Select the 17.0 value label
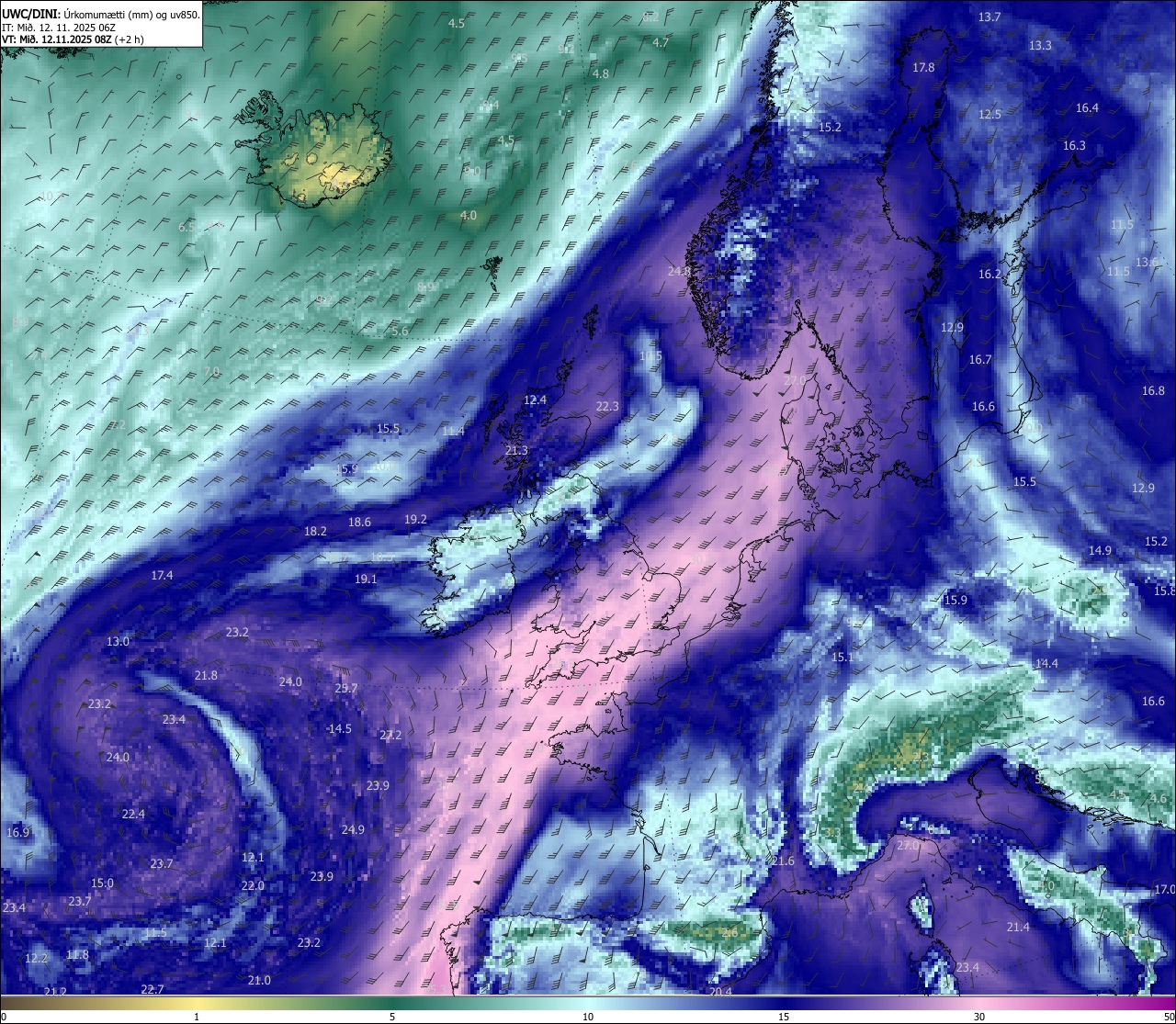Image resolution: width=1176 pixels, height=1024 pixels. coord(1164,890)
